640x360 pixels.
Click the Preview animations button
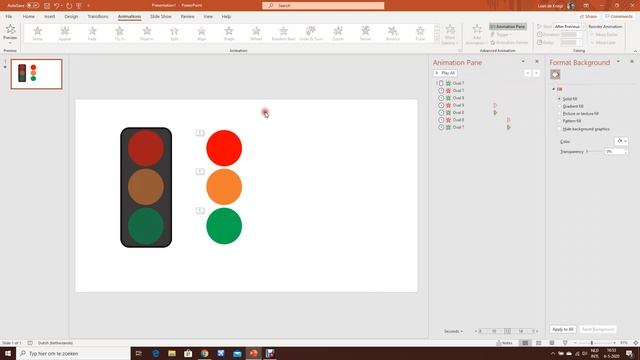point(10,33)
